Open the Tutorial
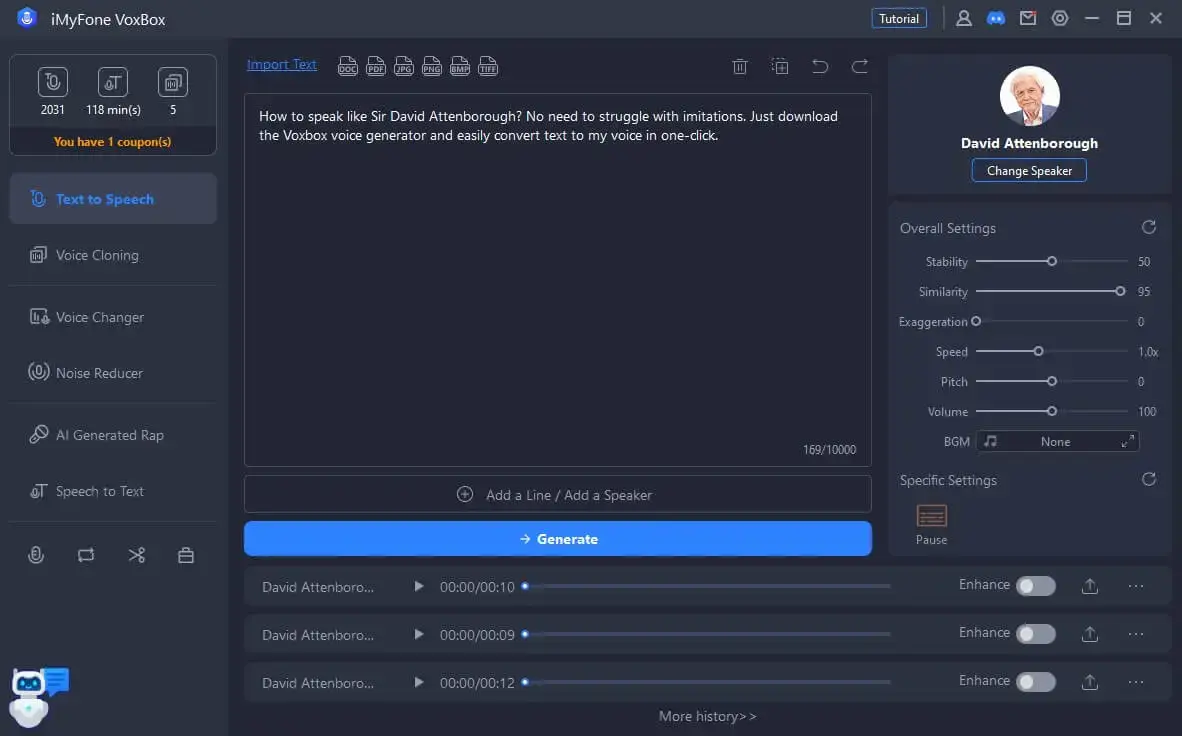 click(899, 18)
